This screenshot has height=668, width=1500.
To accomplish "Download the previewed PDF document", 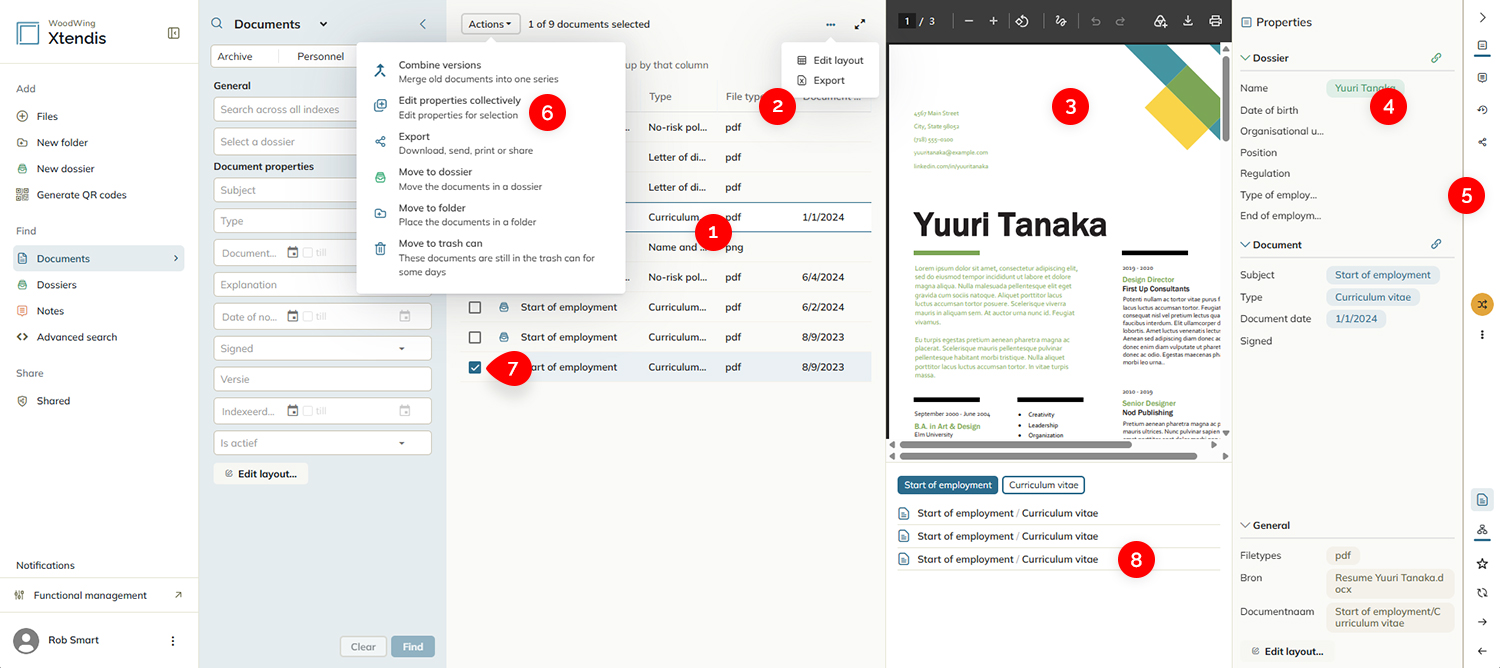I will 1188,21.
